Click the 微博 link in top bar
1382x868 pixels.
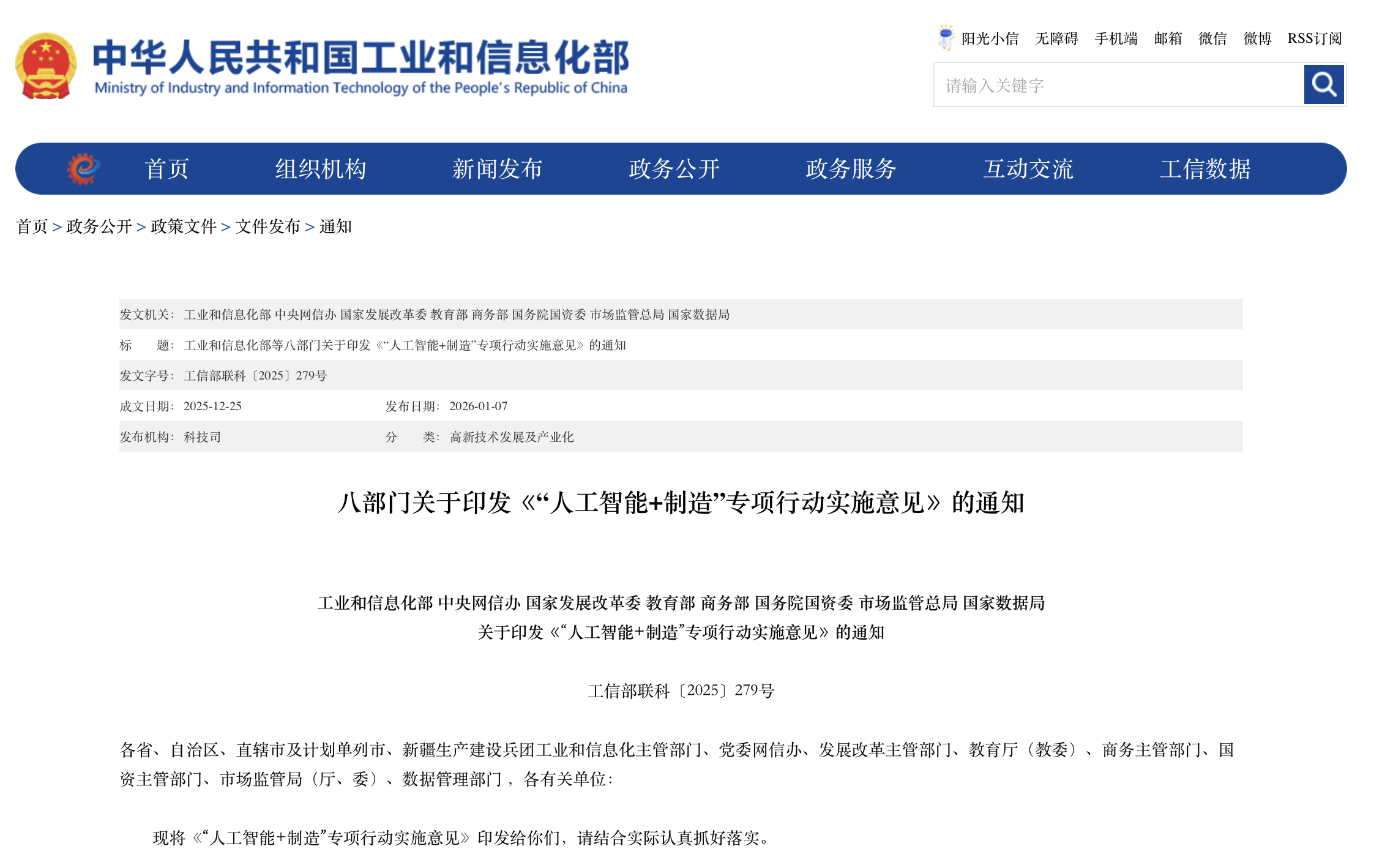coord(1258,39)
